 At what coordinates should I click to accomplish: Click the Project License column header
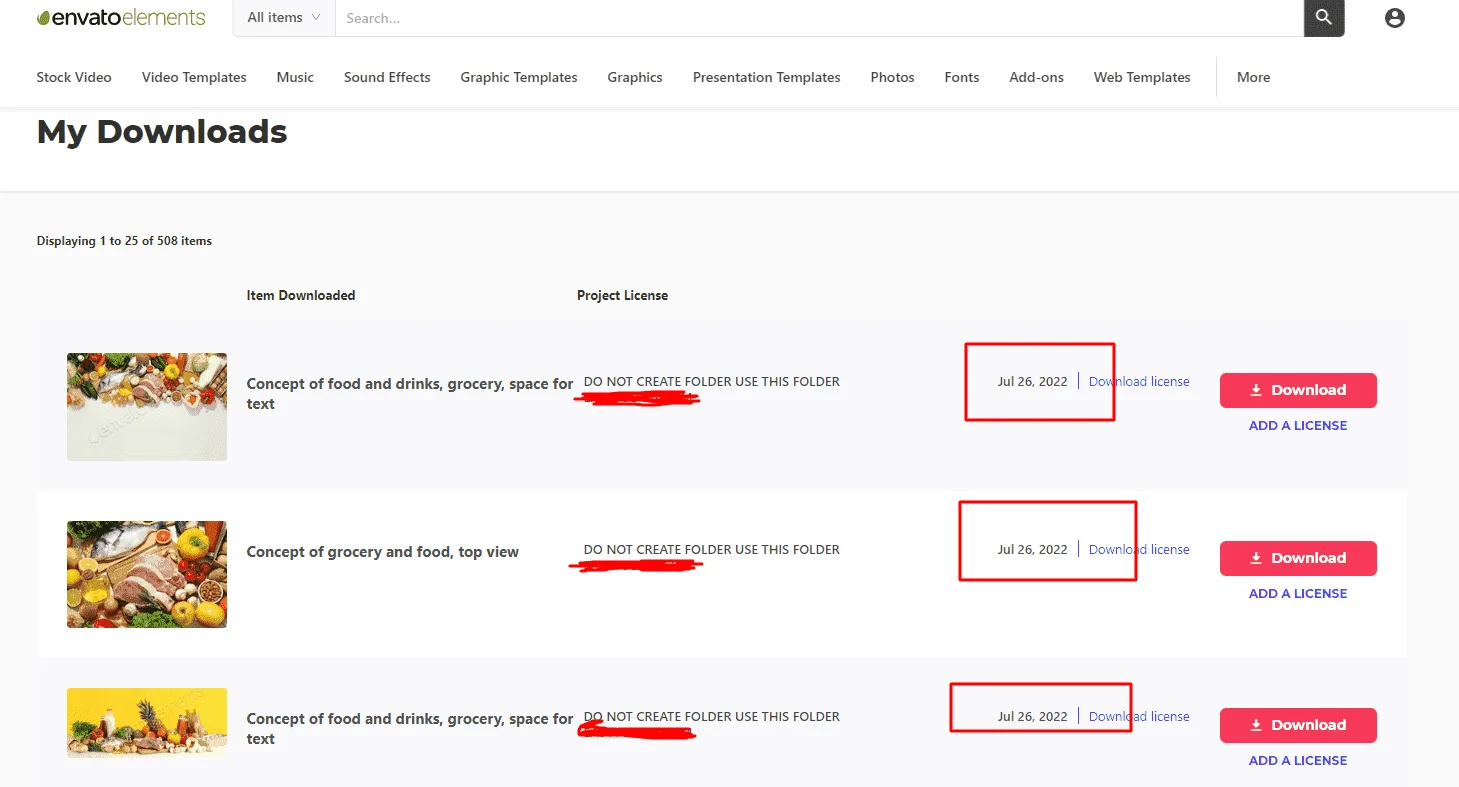[x=622, y=295]
